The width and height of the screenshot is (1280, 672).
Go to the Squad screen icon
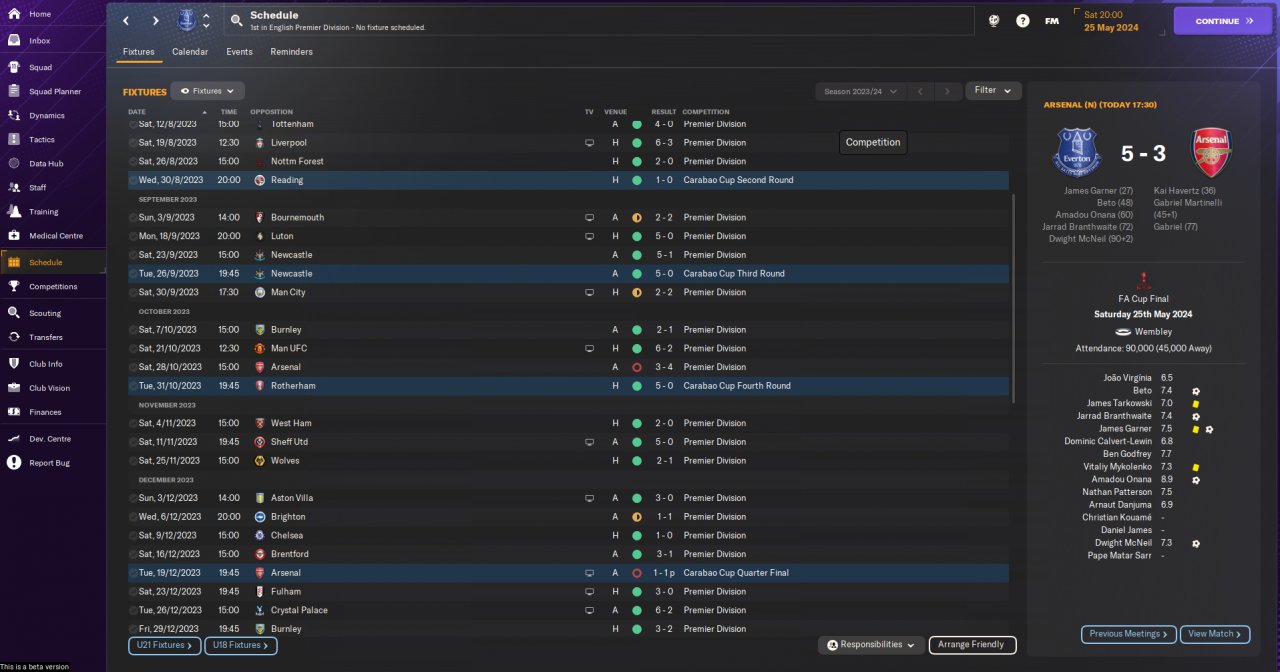[14, 67]
